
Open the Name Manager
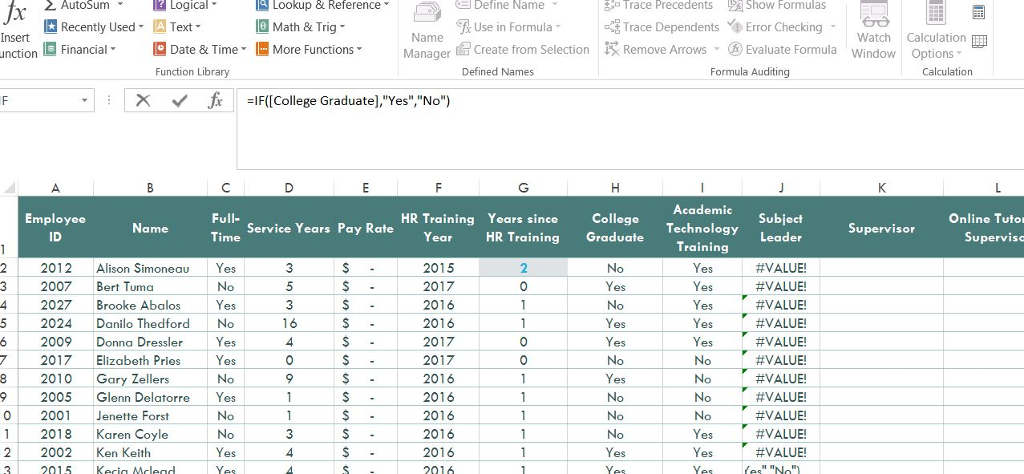point(426,31)
